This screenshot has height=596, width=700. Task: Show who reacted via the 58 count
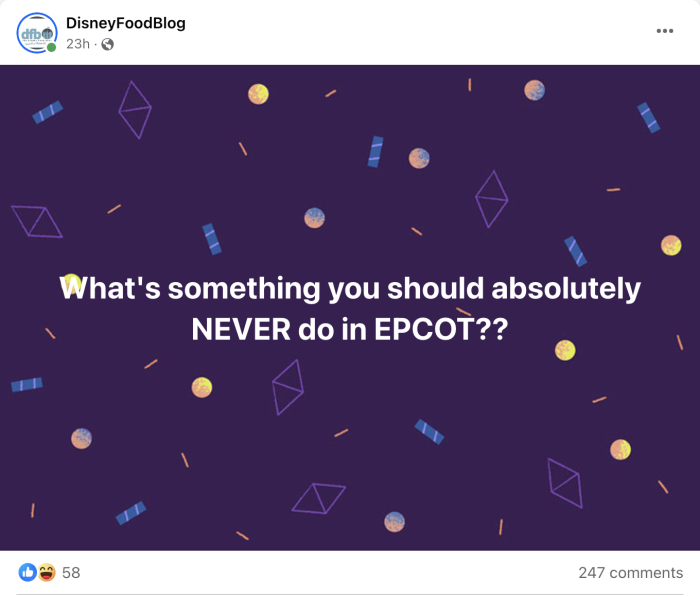71,573
